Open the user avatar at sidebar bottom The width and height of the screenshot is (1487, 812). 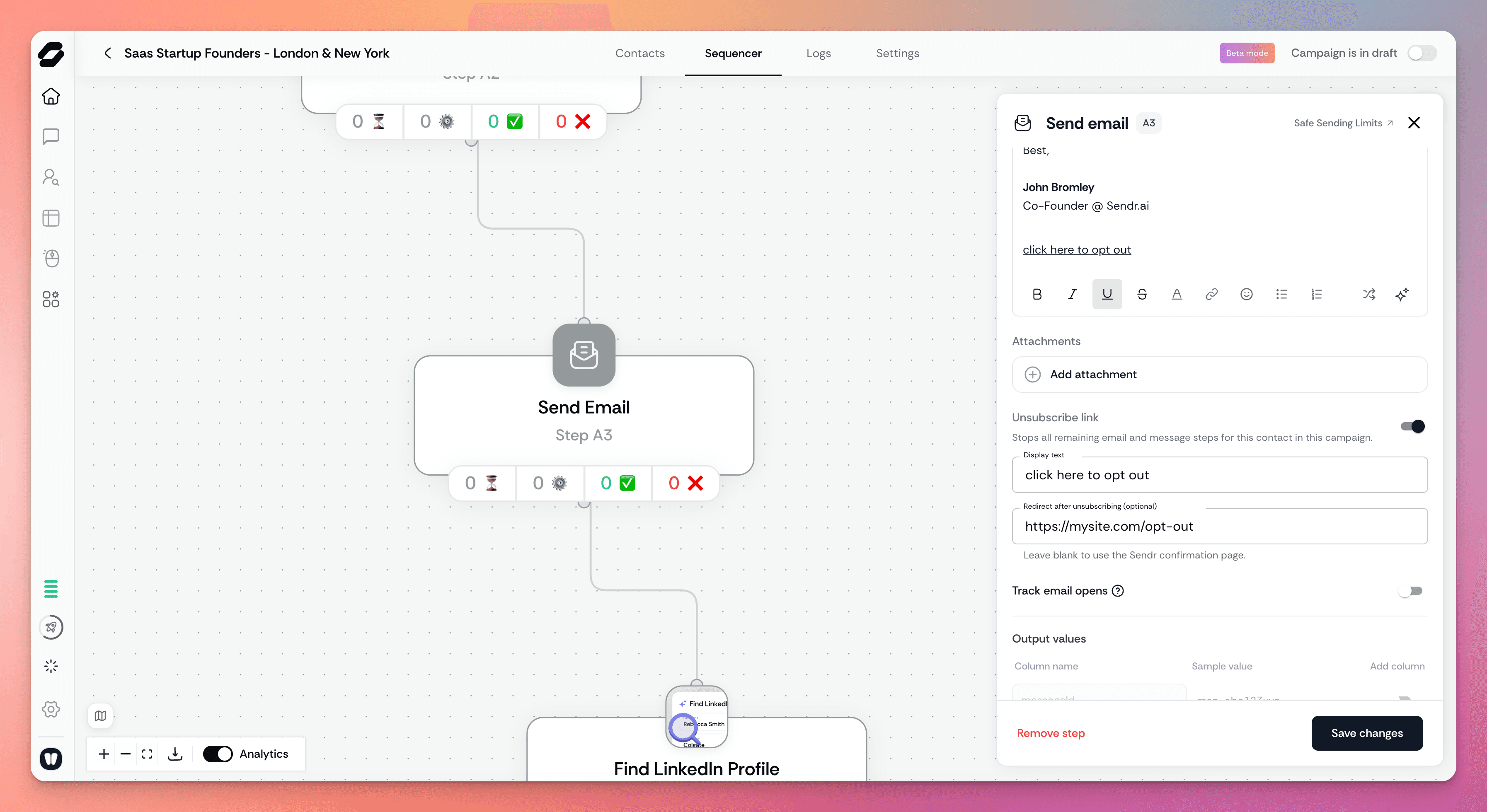pos(51,758)
